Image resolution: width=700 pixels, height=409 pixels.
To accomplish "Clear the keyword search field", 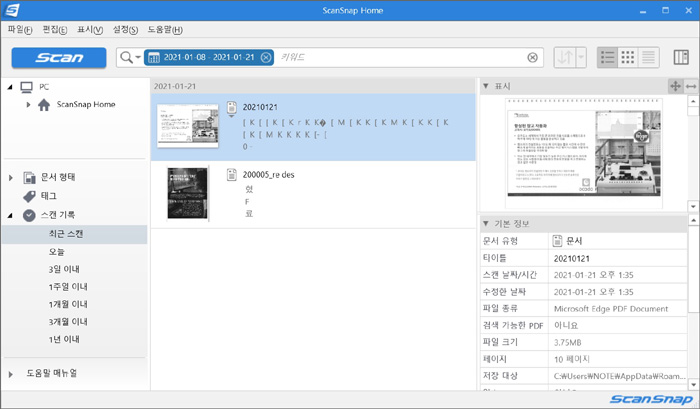I will pyautogui.click(x=533, y=58).
